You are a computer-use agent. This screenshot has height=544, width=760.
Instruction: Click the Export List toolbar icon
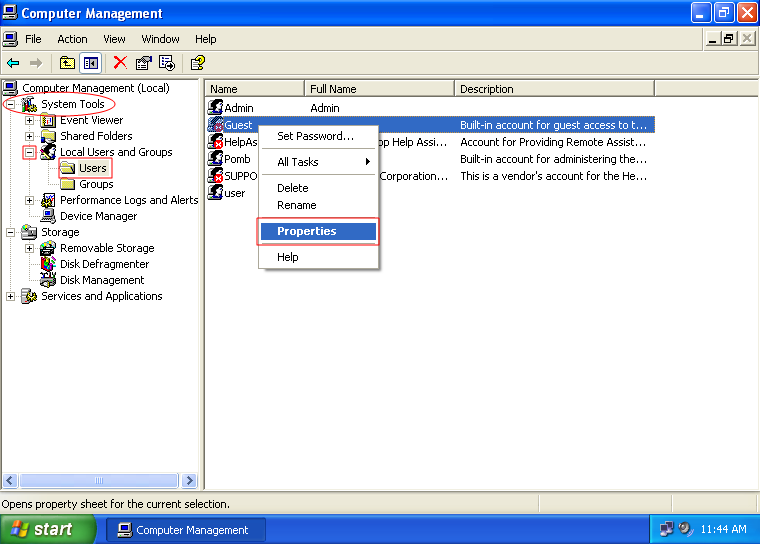pos(167,63)
